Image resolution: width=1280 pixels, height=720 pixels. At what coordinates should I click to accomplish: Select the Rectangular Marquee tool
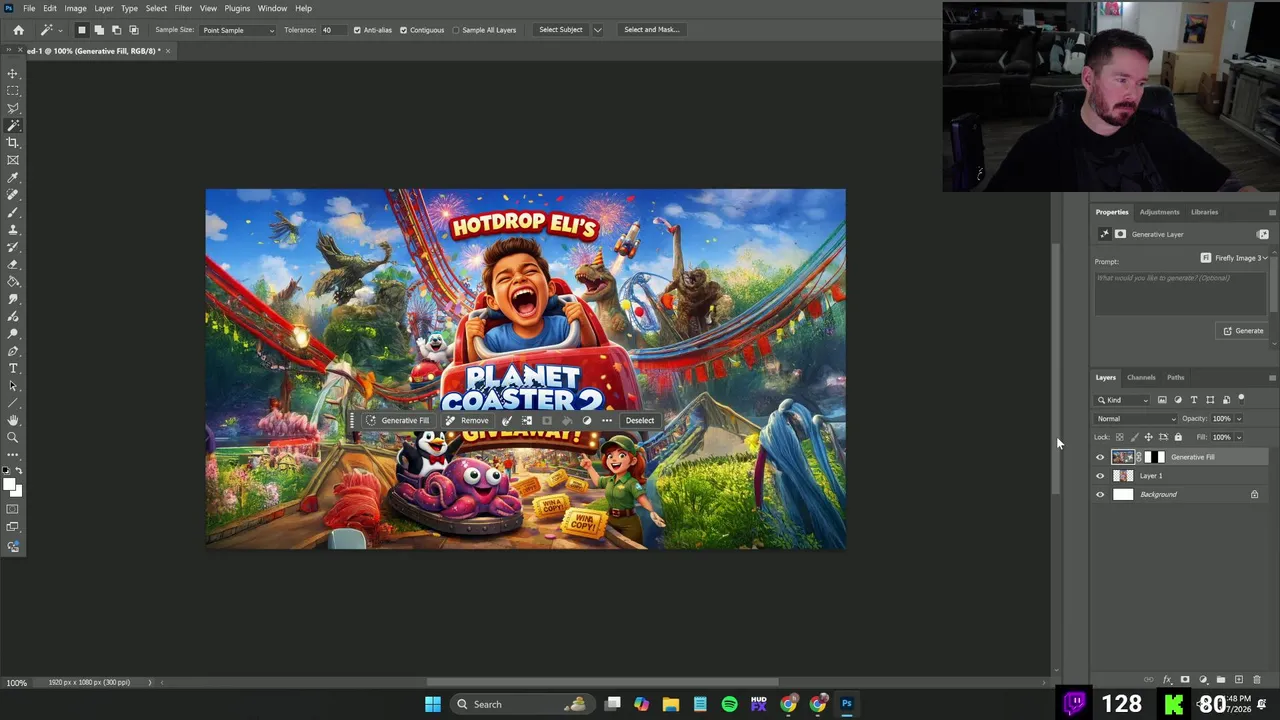[x=13, y=91]
